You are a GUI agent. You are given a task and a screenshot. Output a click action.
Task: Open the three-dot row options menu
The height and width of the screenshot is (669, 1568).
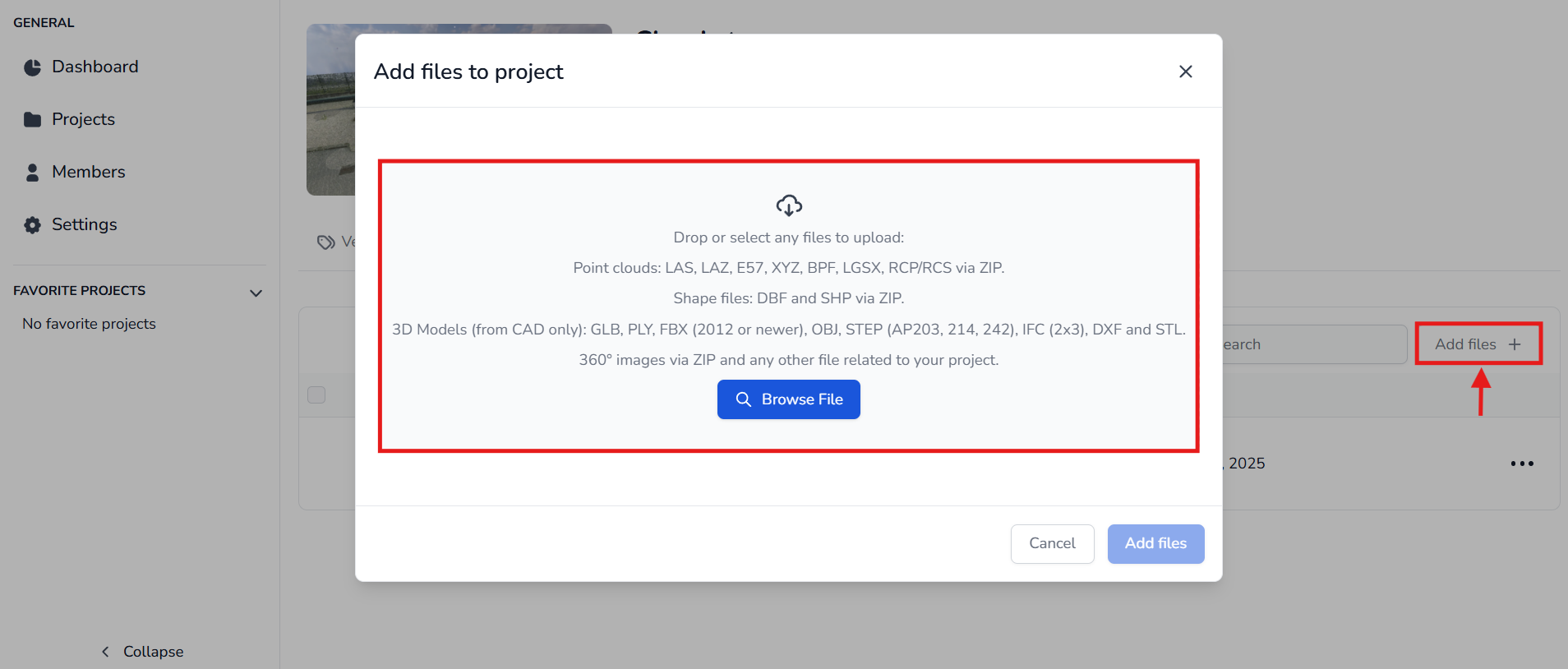[x=1521, y=464]
